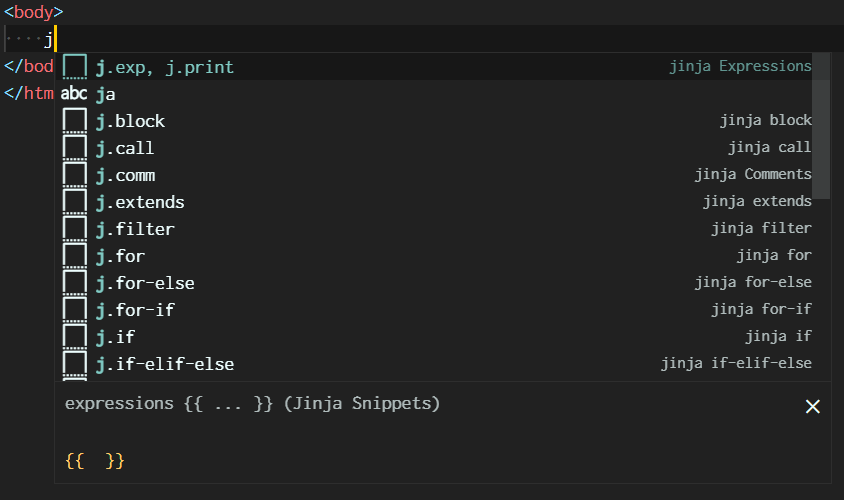
Task: Close the suggestion details panel
Action: click(x=813, y=406)
